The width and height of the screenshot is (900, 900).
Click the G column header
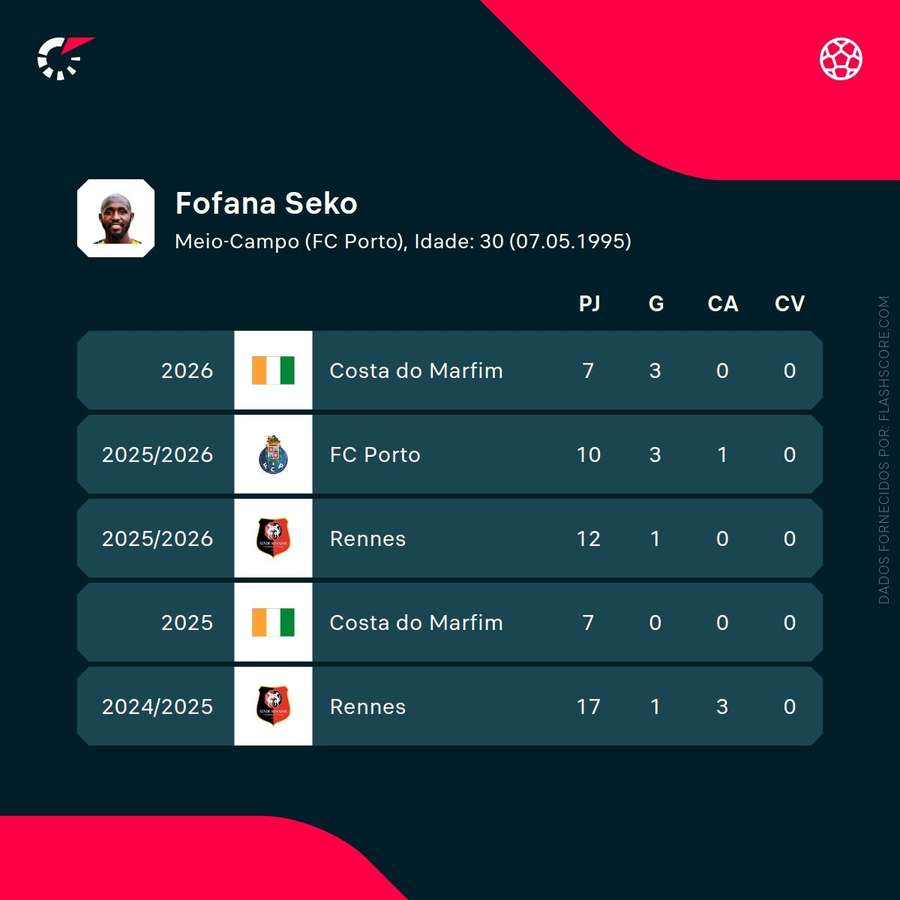[x=656, y=304]
